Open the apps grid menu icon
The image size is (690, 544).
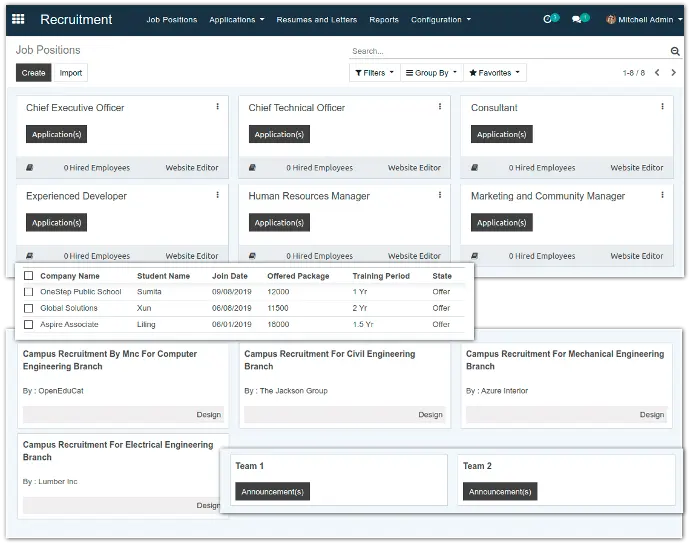click(x=18, y=19)
